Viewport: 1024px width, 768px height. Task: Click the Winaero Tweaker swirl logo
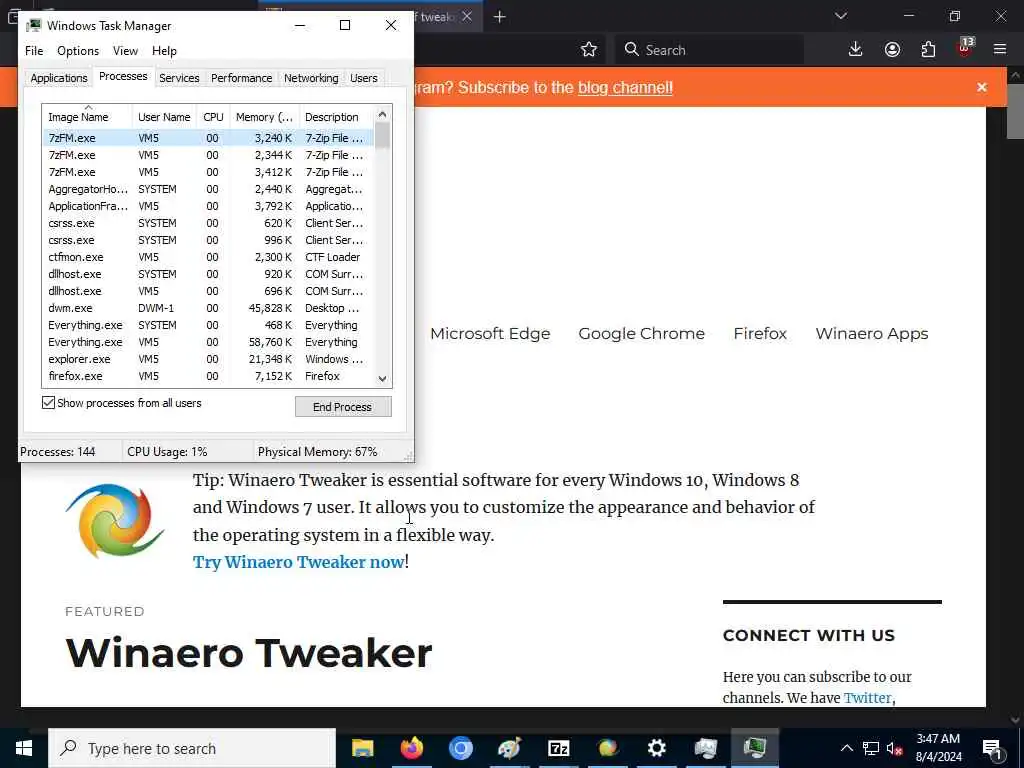tap(115, 521)
